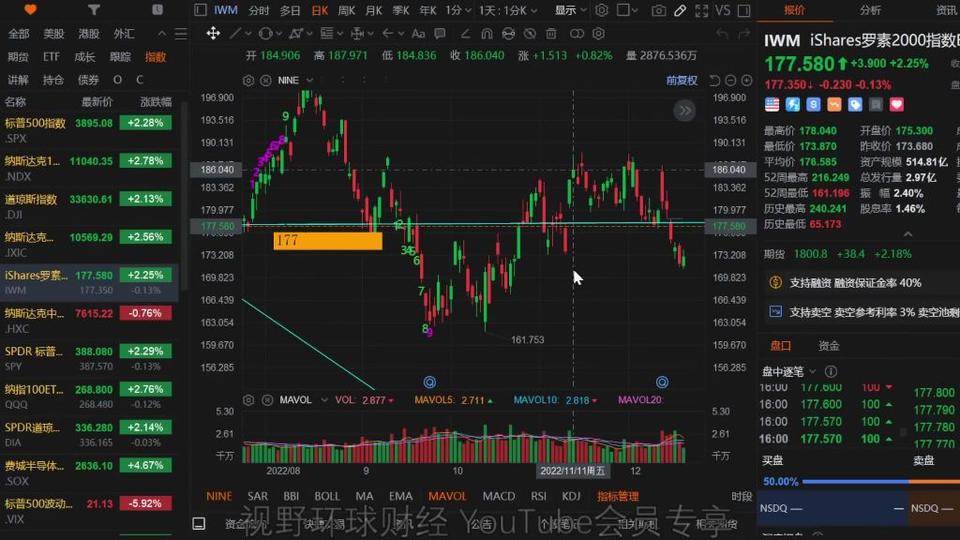
Task: Click the double-arrow expand button on chart
Action: pos(684,111)
